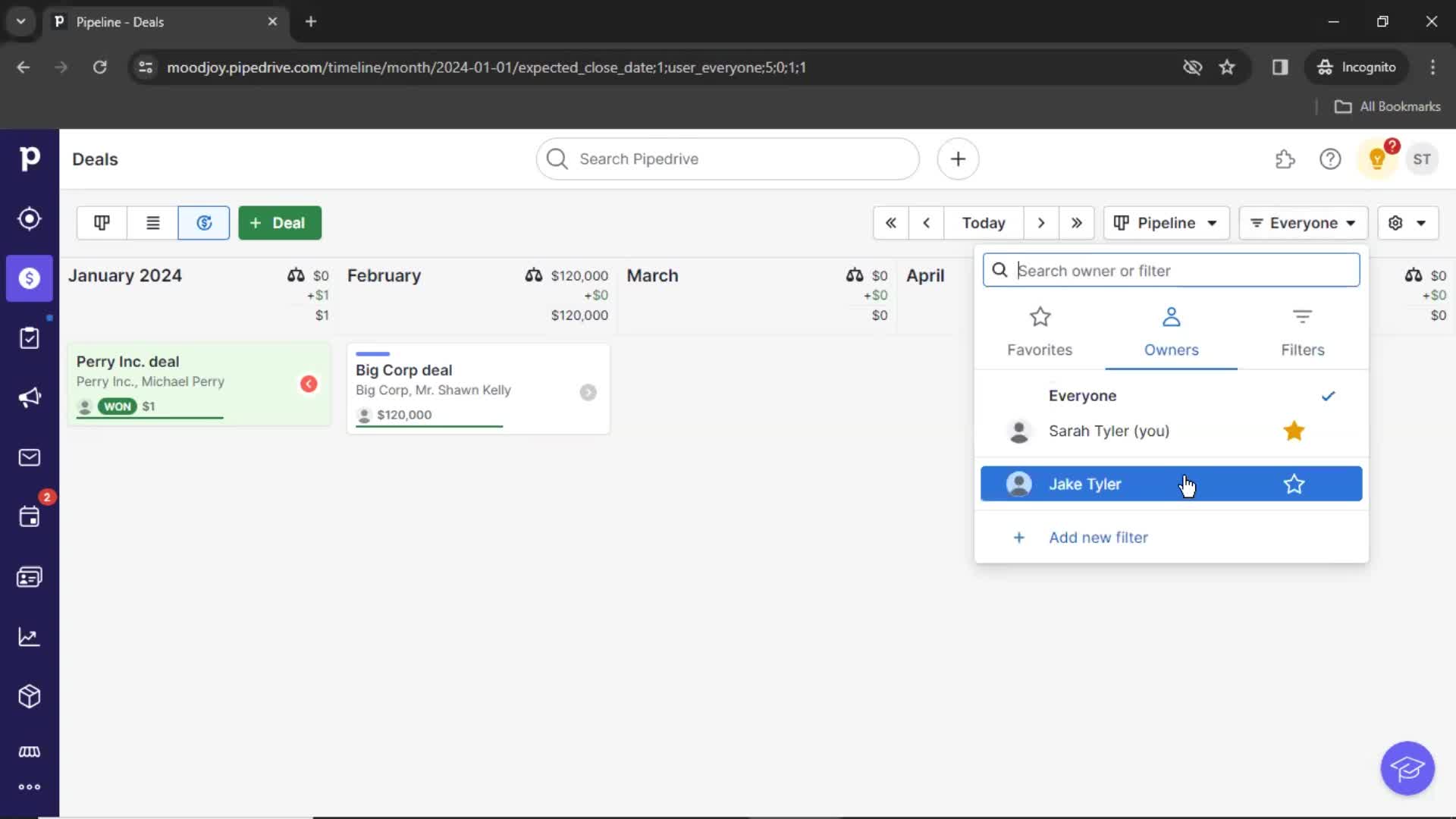Image resolution: width=1456 pixels, height=819 pixels.
Task: Jump forward with double-right arrow
Action: [1077, 223]
